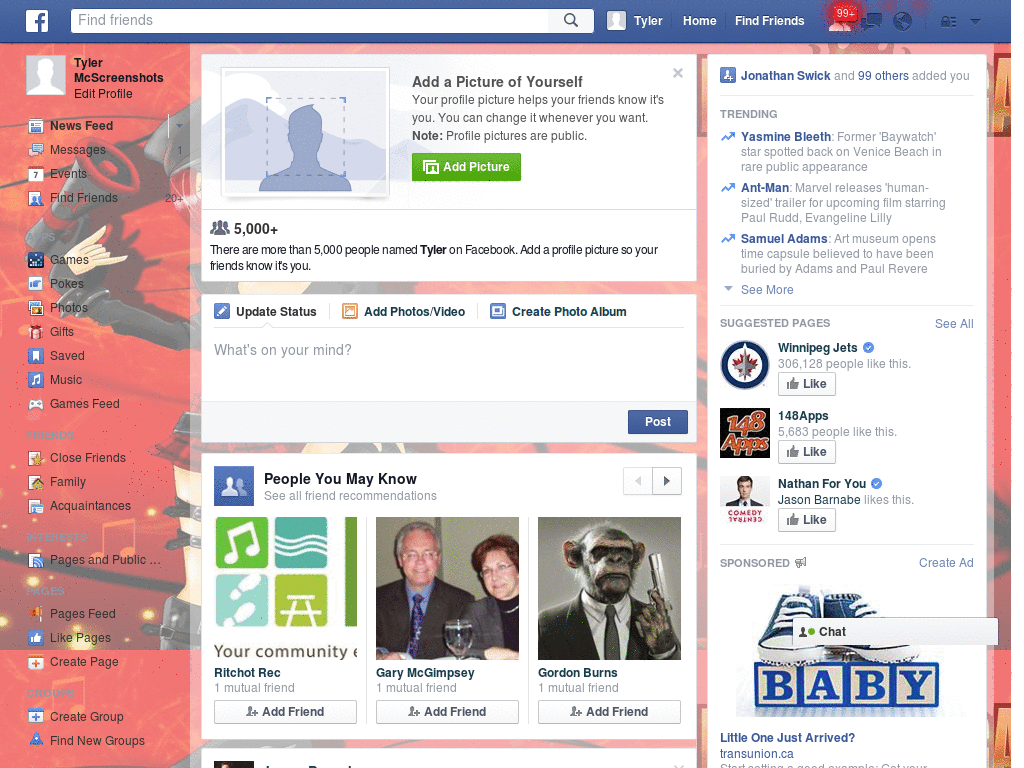Open Music icon in sidebar

tap(36, 380)
